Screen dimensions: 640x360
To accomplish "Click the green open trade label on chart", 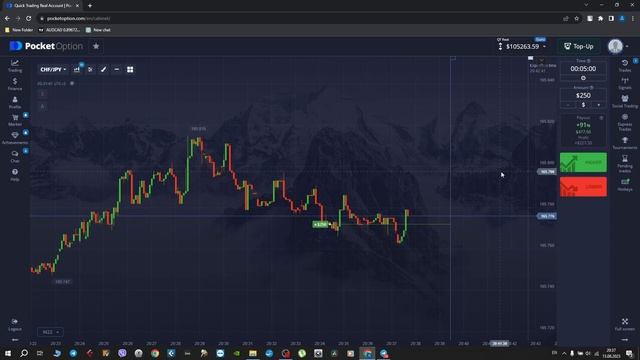I will coord(320,224).
